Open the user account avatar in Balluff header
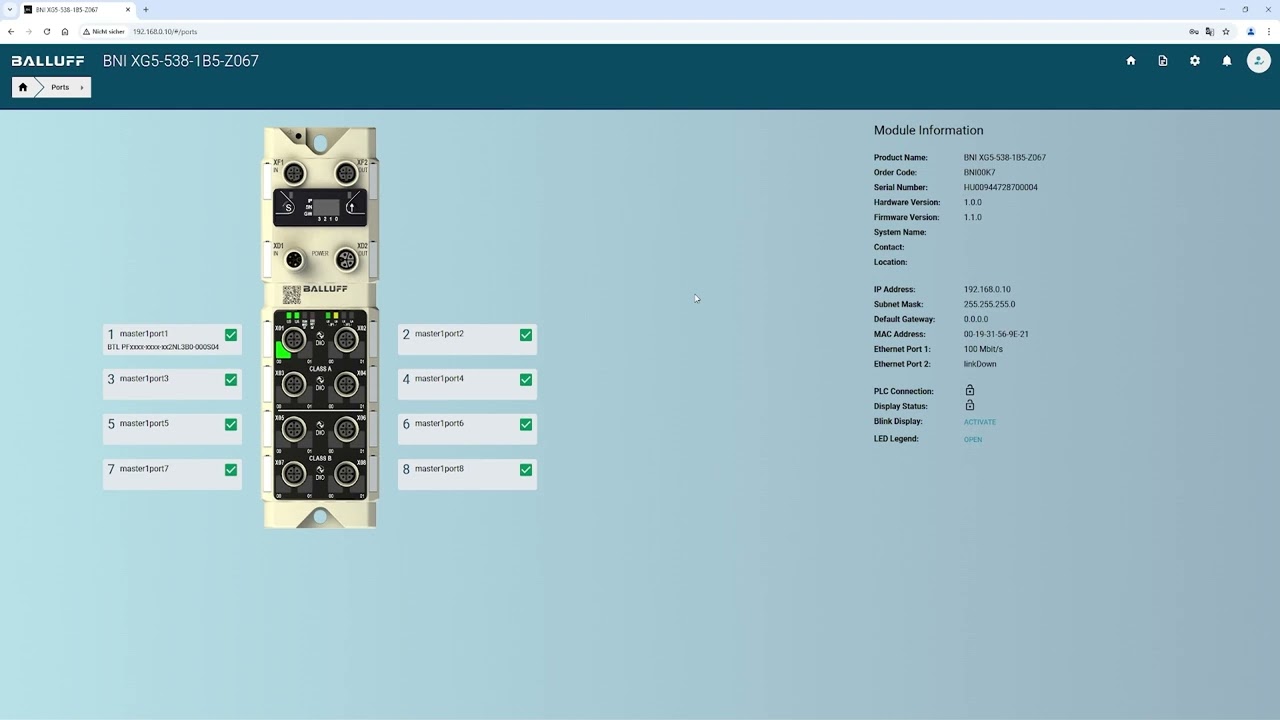The height and width of the screenshot is (720, 1280). [x=1259, y=61]
